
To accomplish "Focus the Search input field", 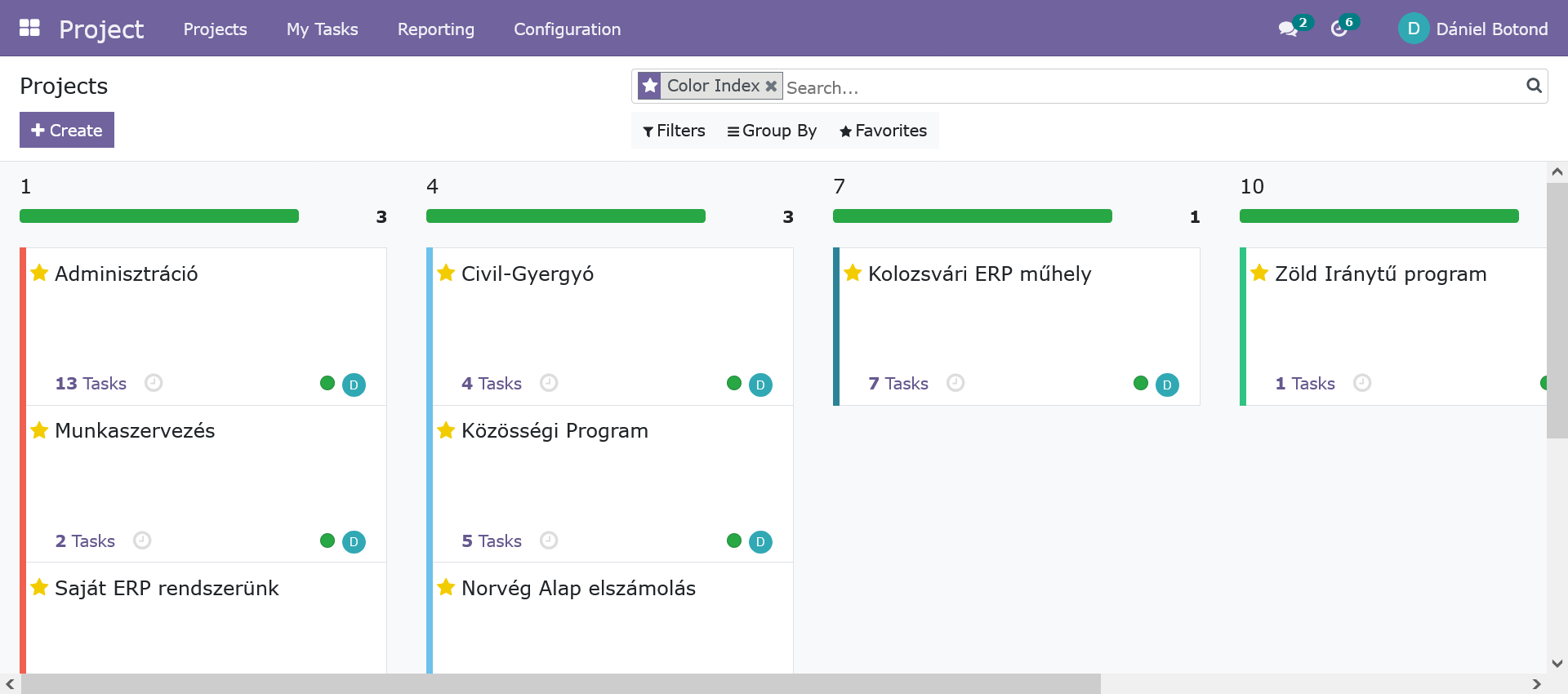I will [x=1151, y=87].
